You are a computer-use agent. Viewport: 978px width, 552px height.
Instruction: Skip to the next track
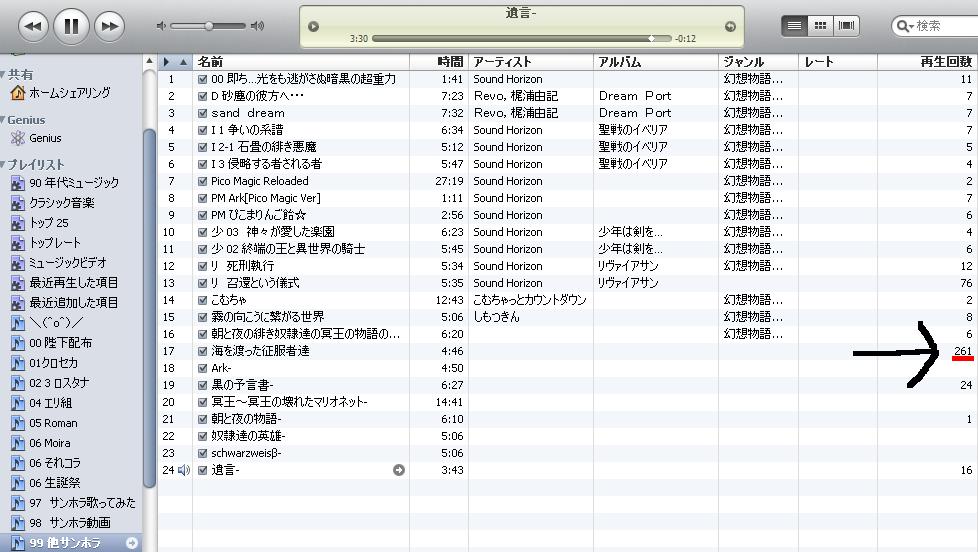tap(109, 26)
